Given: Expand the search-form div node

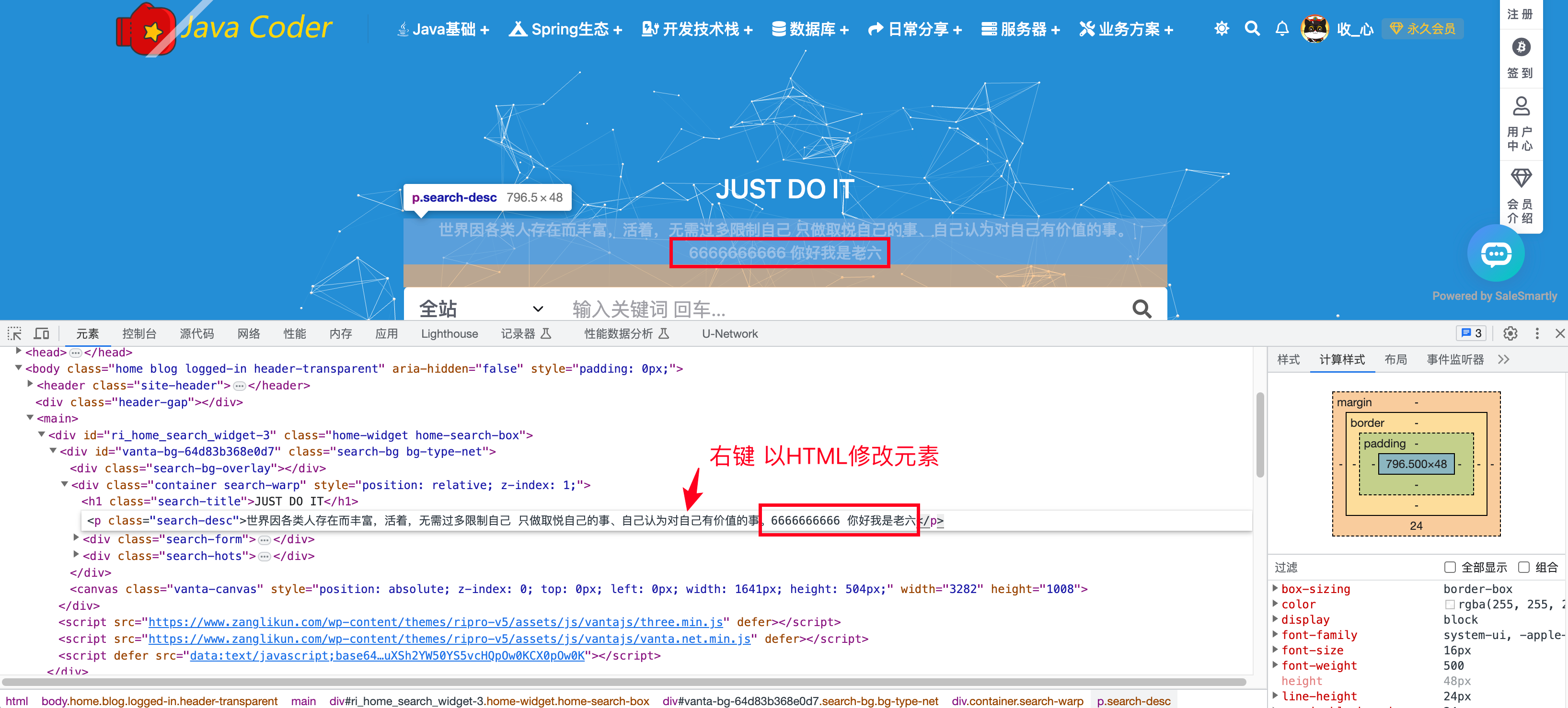Looking at the screenshot, I should pos(76,538).
